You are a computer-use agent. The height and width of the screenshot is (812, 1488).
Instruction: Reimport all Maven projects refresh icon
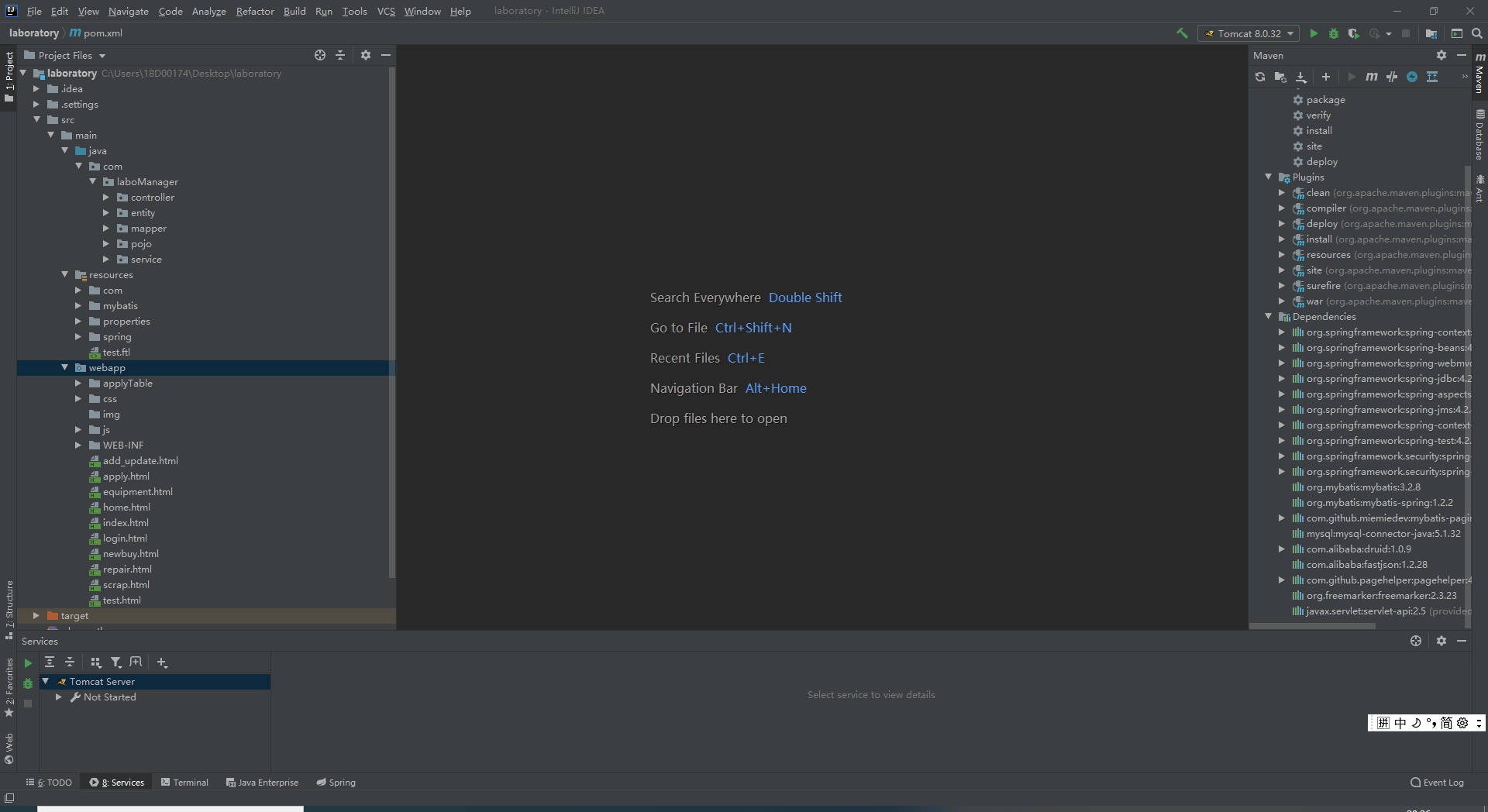click(x=1260, y=77)
